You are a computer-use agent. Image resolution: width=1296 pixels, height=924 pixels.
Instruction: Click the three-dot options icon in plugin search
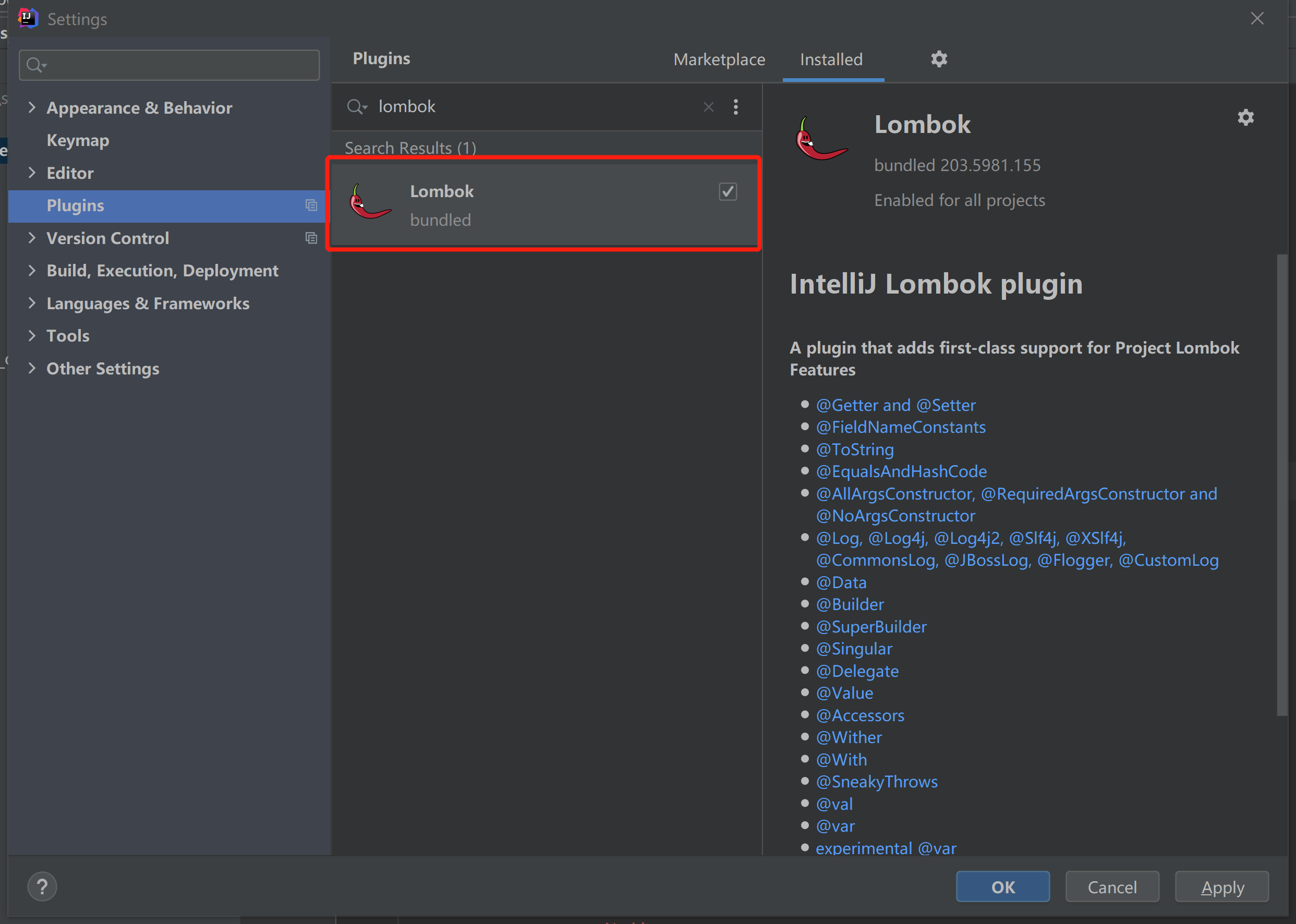coord(735,107)
